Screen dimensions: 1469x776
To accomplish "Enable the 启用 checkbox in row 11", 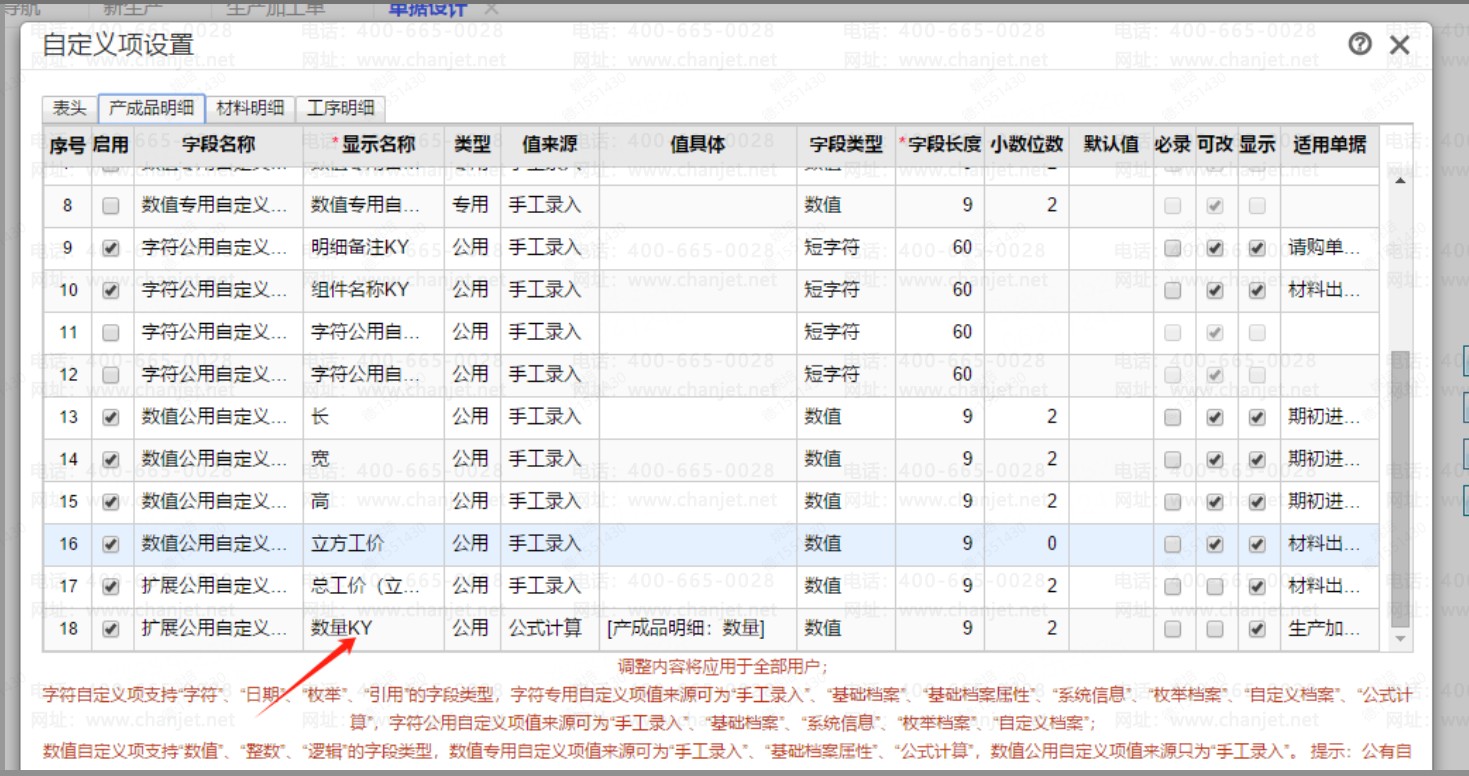I will [111, 332].
